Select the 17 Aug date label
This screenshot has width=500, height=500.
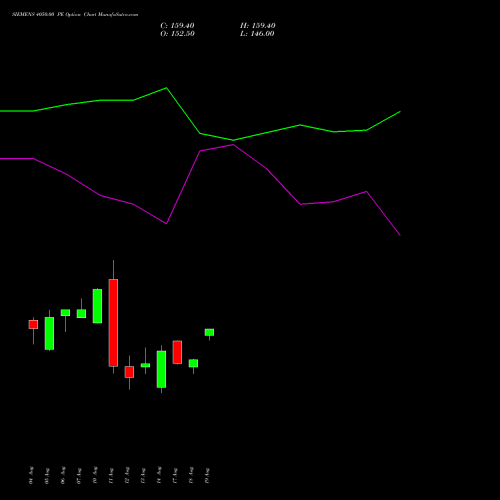coord(175,475)
